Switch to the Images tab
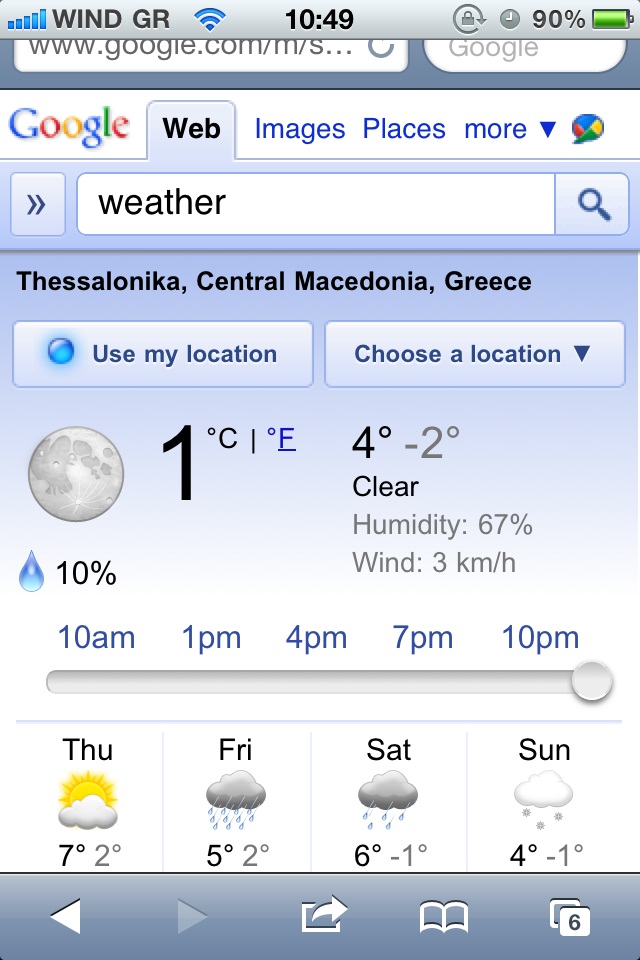Viewport: 640px width, 960px height. pyautogui.click(x=299, y=129)
